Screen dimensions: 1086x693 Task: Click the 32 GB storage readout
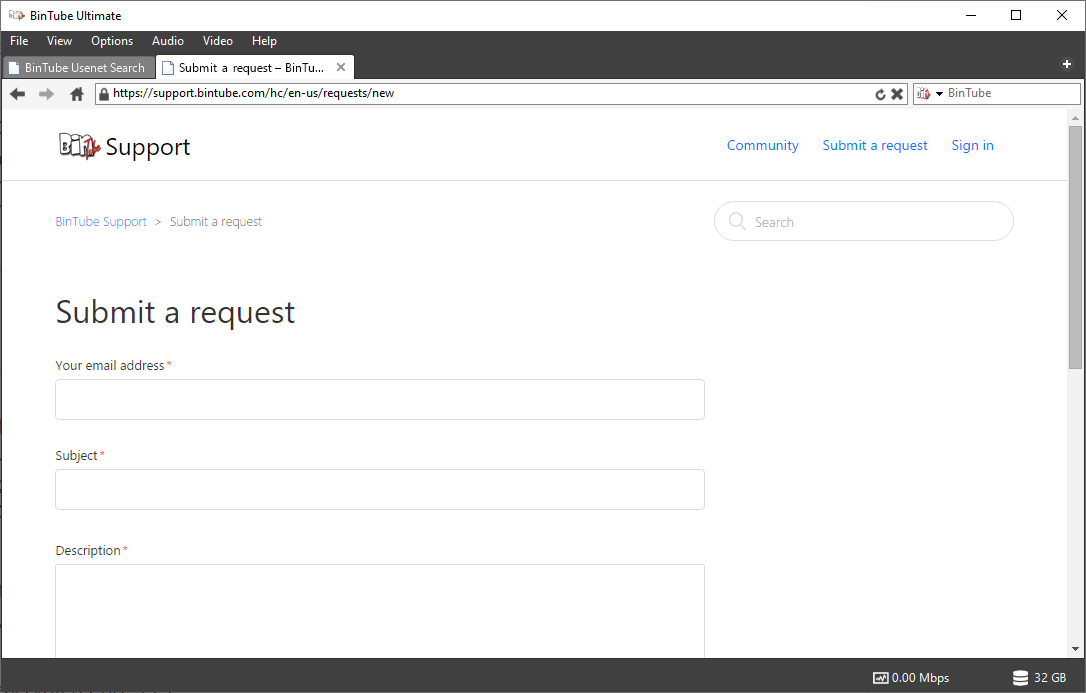(x=1050, y=678)
